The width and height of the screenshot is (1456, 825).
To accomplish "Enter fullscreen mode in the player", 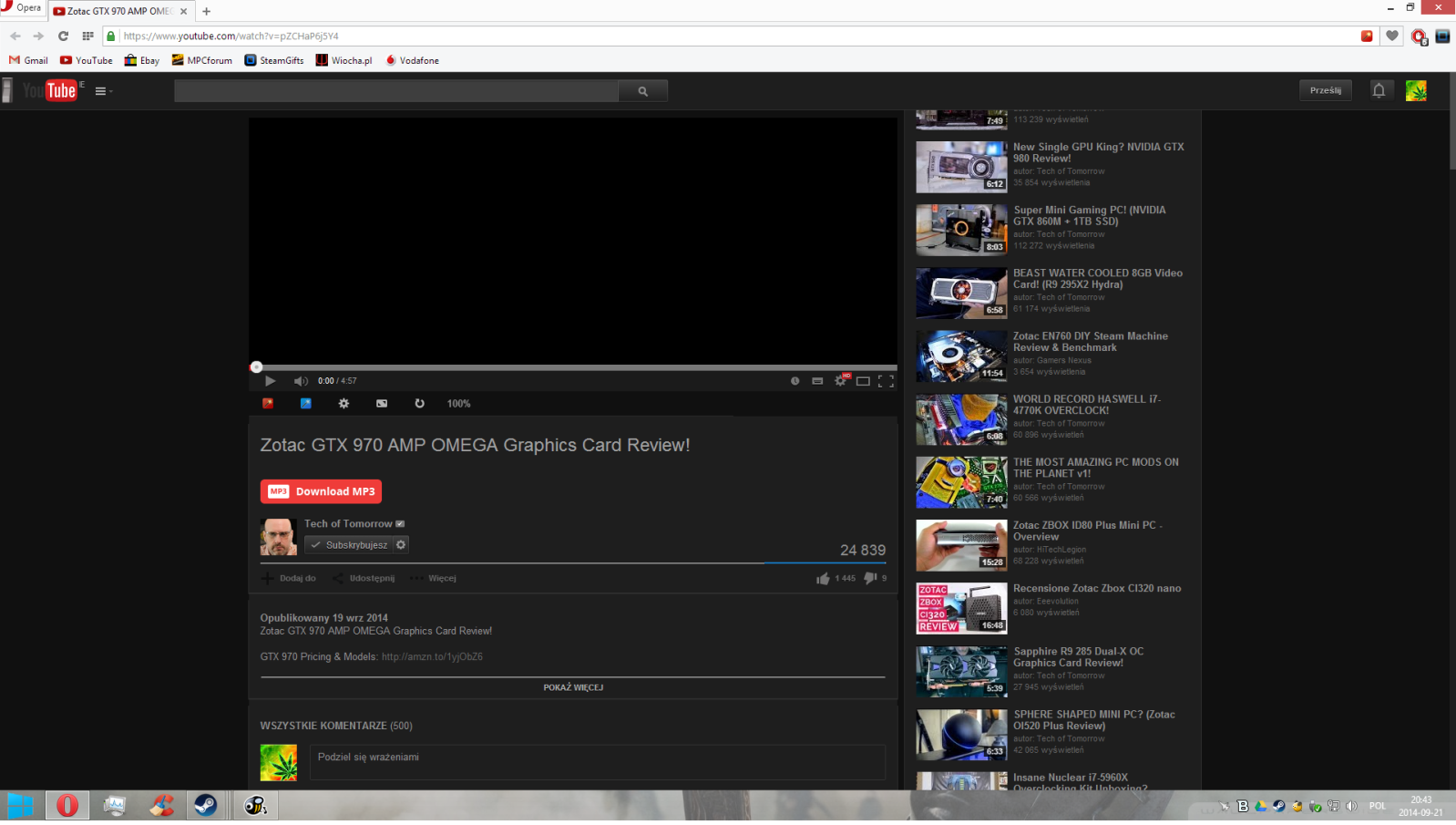I will pyautogui.click(x=886, y=381).
